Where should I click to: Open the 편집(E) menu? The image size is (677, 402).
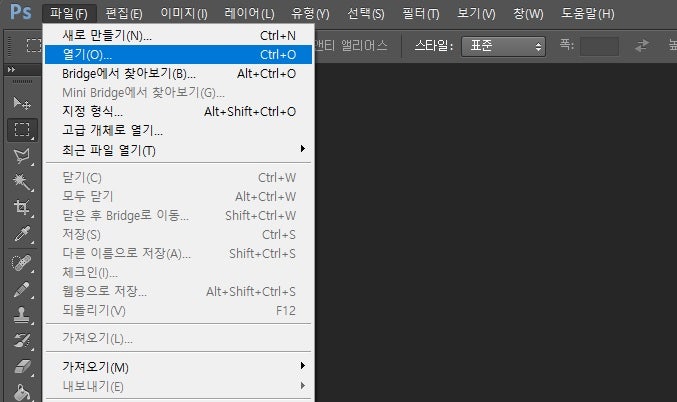click(x=124, y=13)
